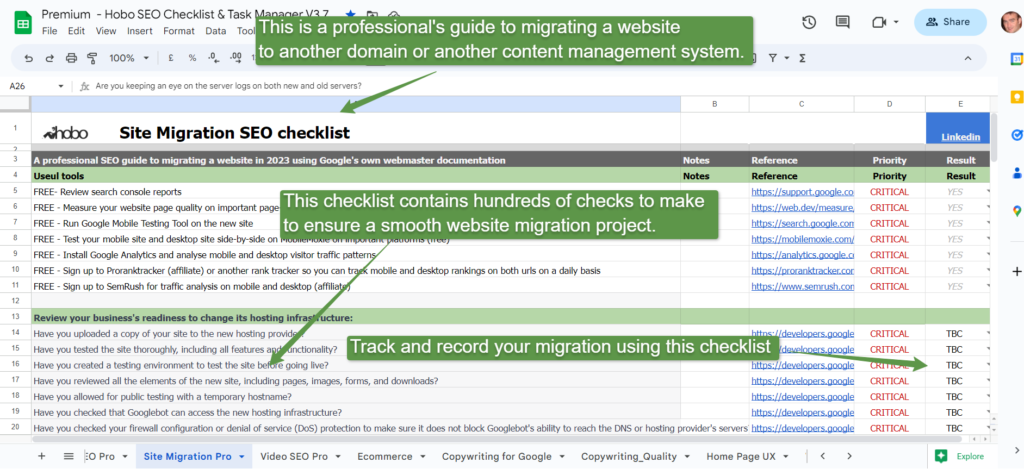The image size is (1024, 469).
Task: Open the Functions sigma icon
Action: [x=802, y=58]
